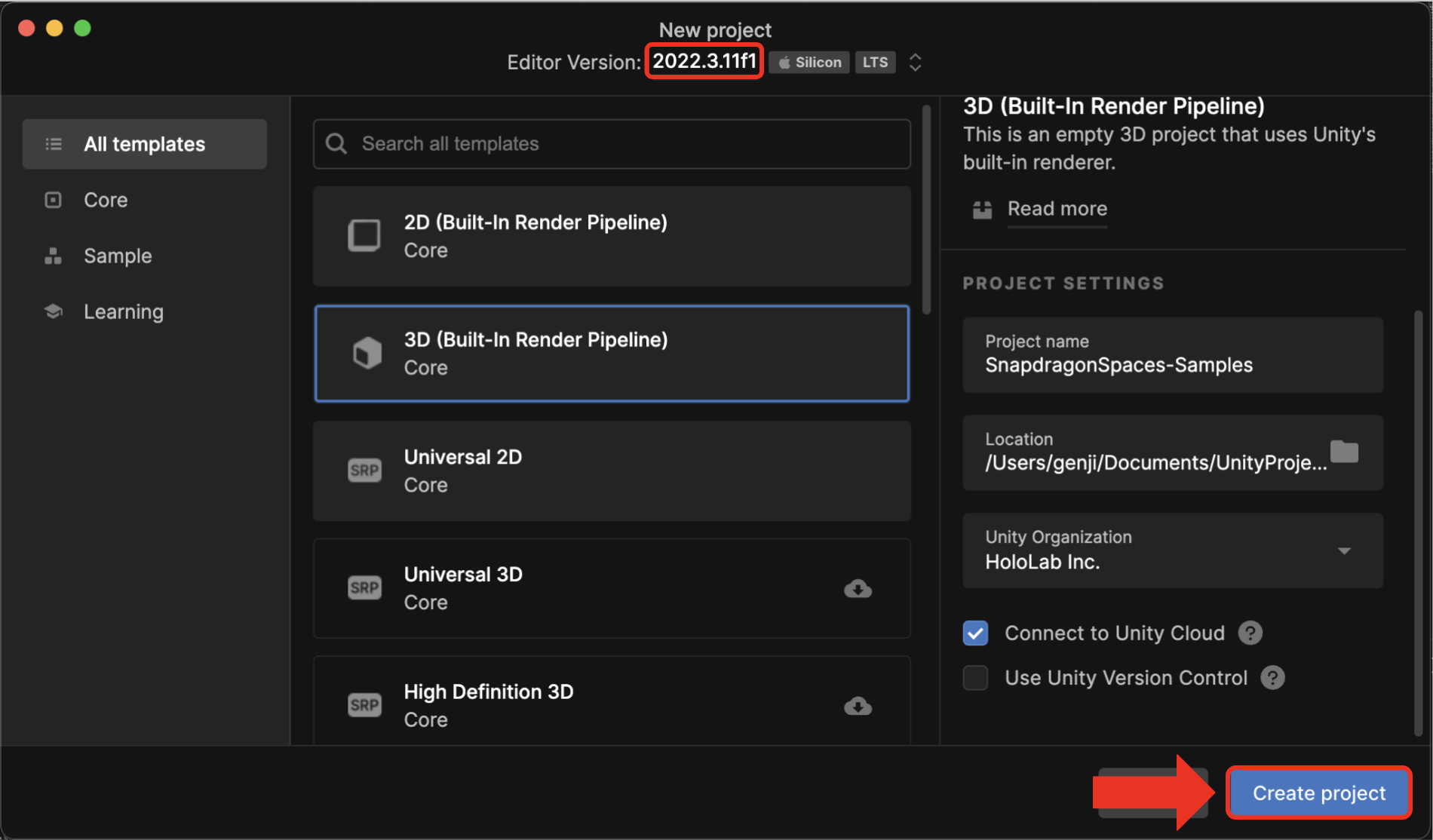This screenshot has width=1433, height=840.
Task: Click the All templates list icon
Action: click(53, 144)
